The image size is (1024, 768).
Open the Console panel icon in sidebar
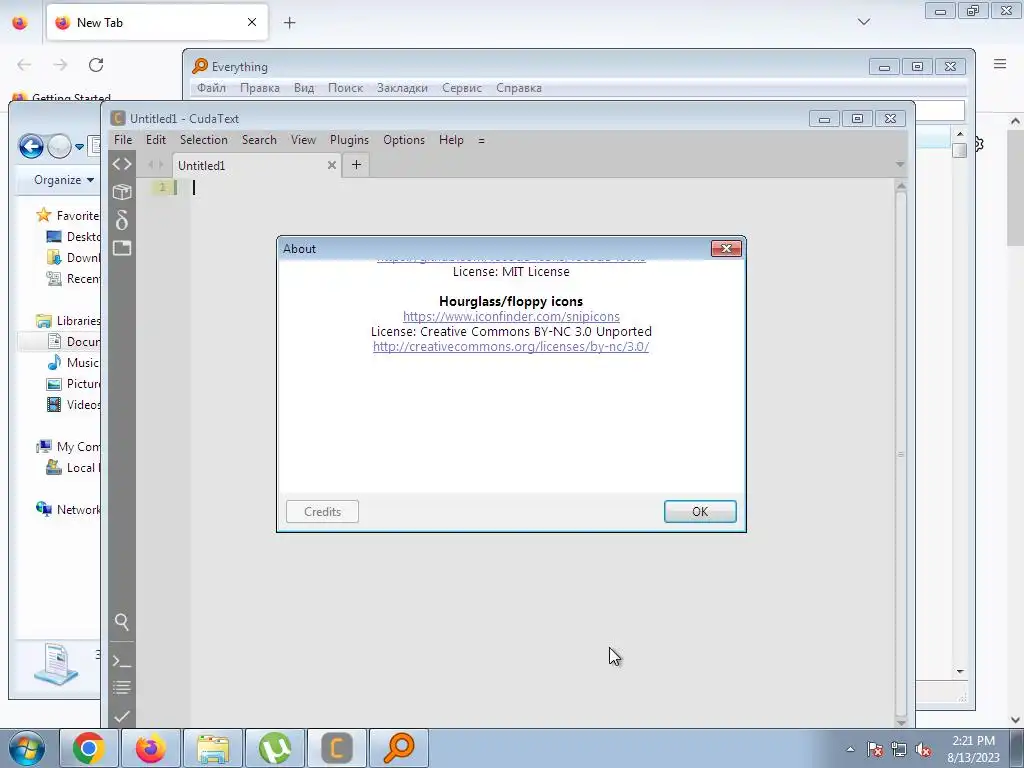[x=122, y=661]
